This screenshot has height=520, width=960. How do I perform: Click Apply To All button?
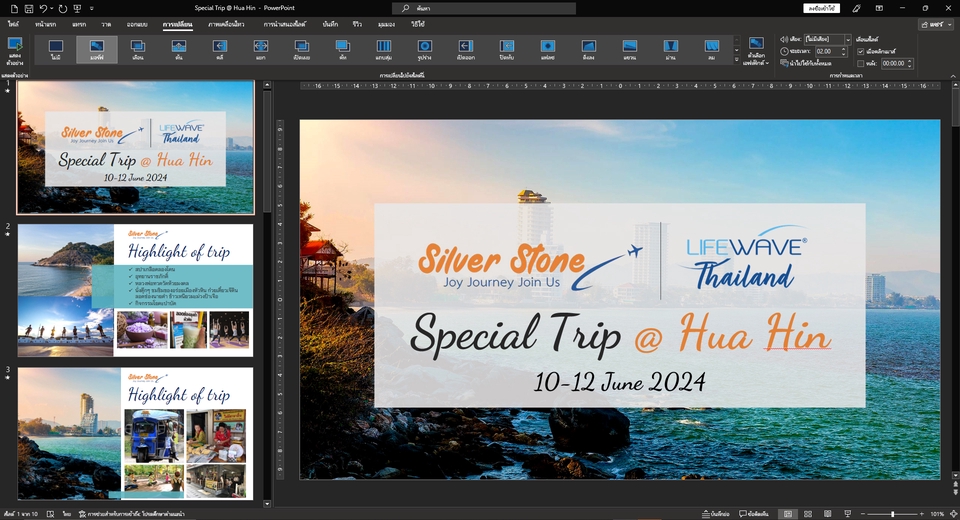(805, 63)
